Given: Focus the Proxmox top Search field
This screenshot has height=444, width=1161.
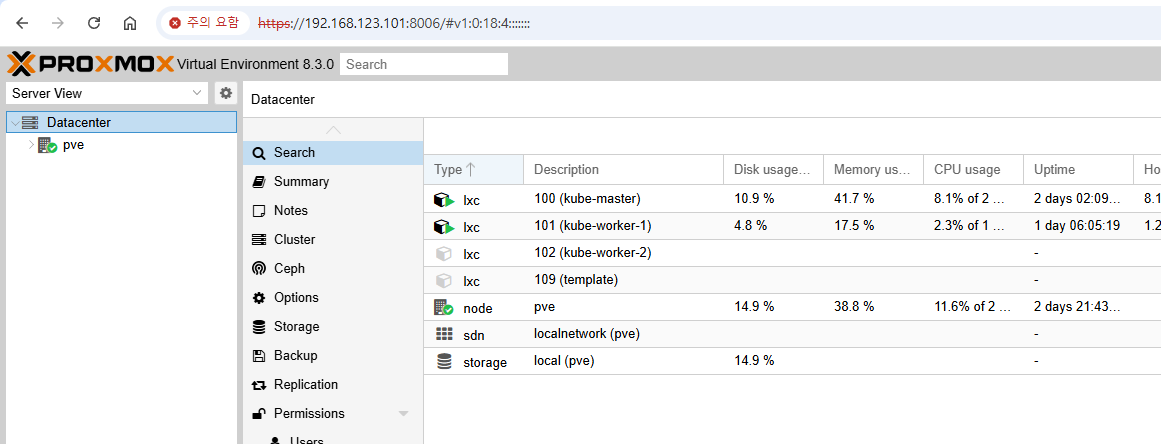Looking at the screenshot, I should (424, 64).
